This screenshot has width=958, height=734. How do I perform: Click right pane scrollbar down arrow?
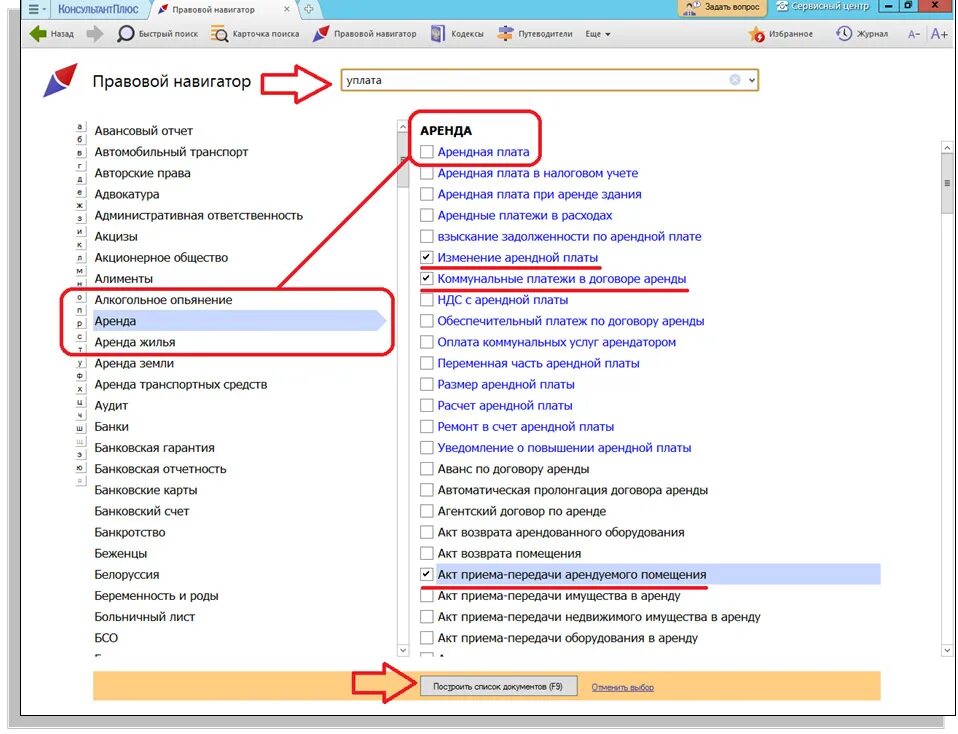[947, 650]
